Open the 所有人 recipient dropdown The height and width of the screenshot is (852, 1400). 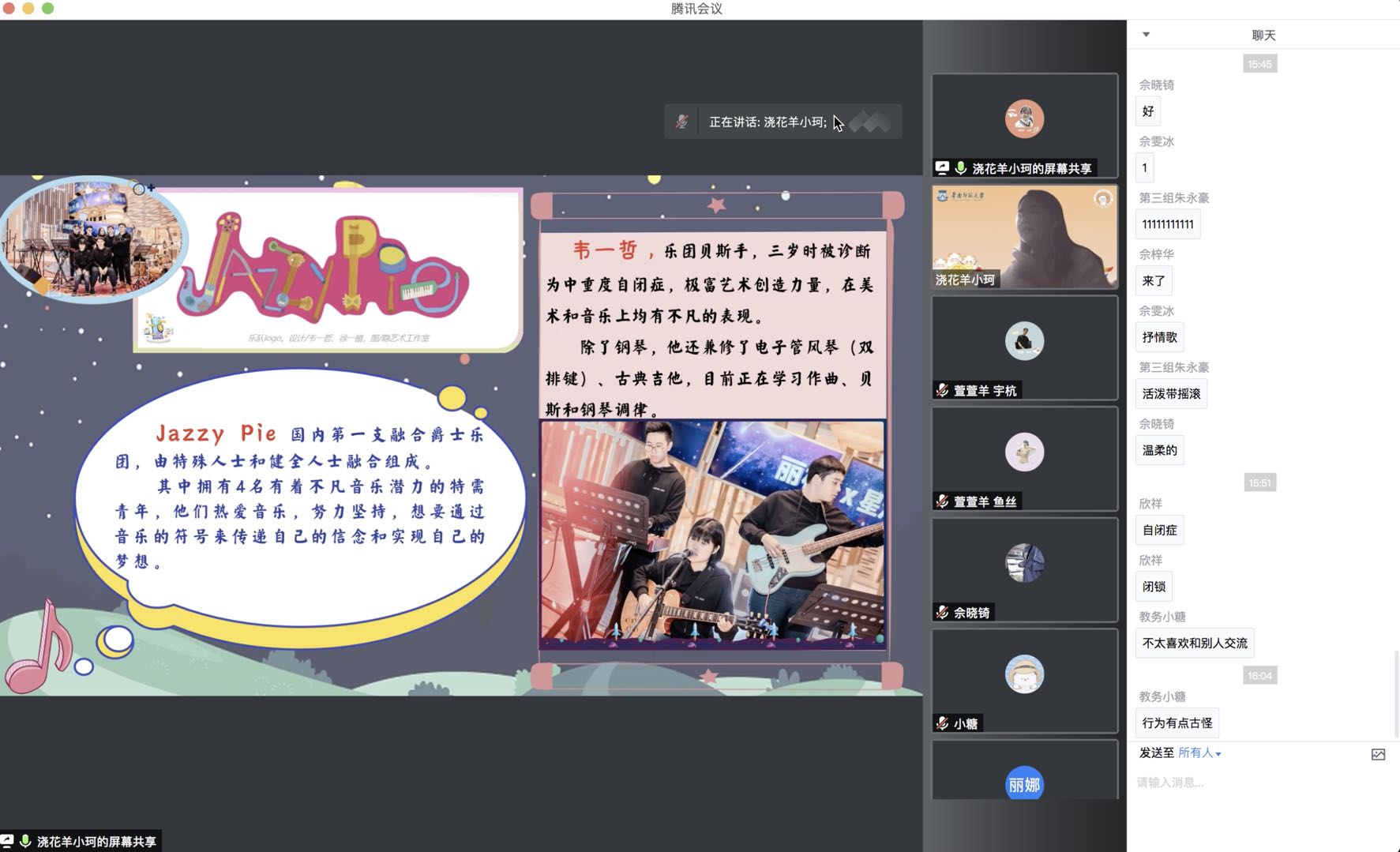(1199, 753)
